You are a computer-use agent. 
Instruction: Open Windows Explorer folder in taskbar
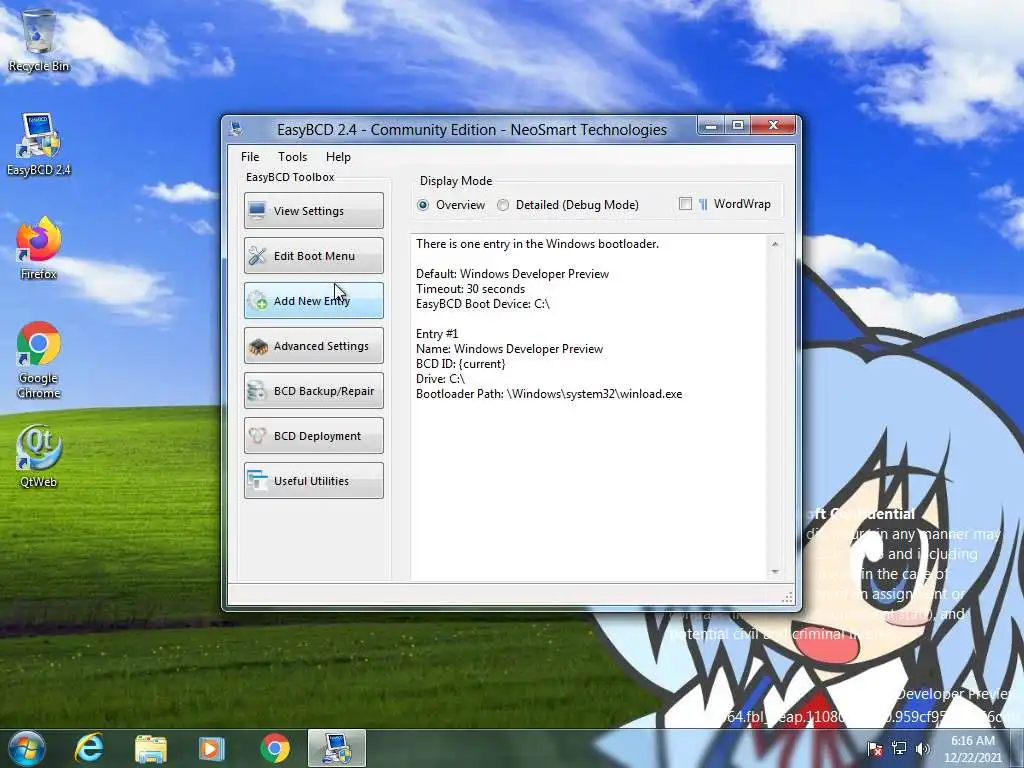(151, 748)
